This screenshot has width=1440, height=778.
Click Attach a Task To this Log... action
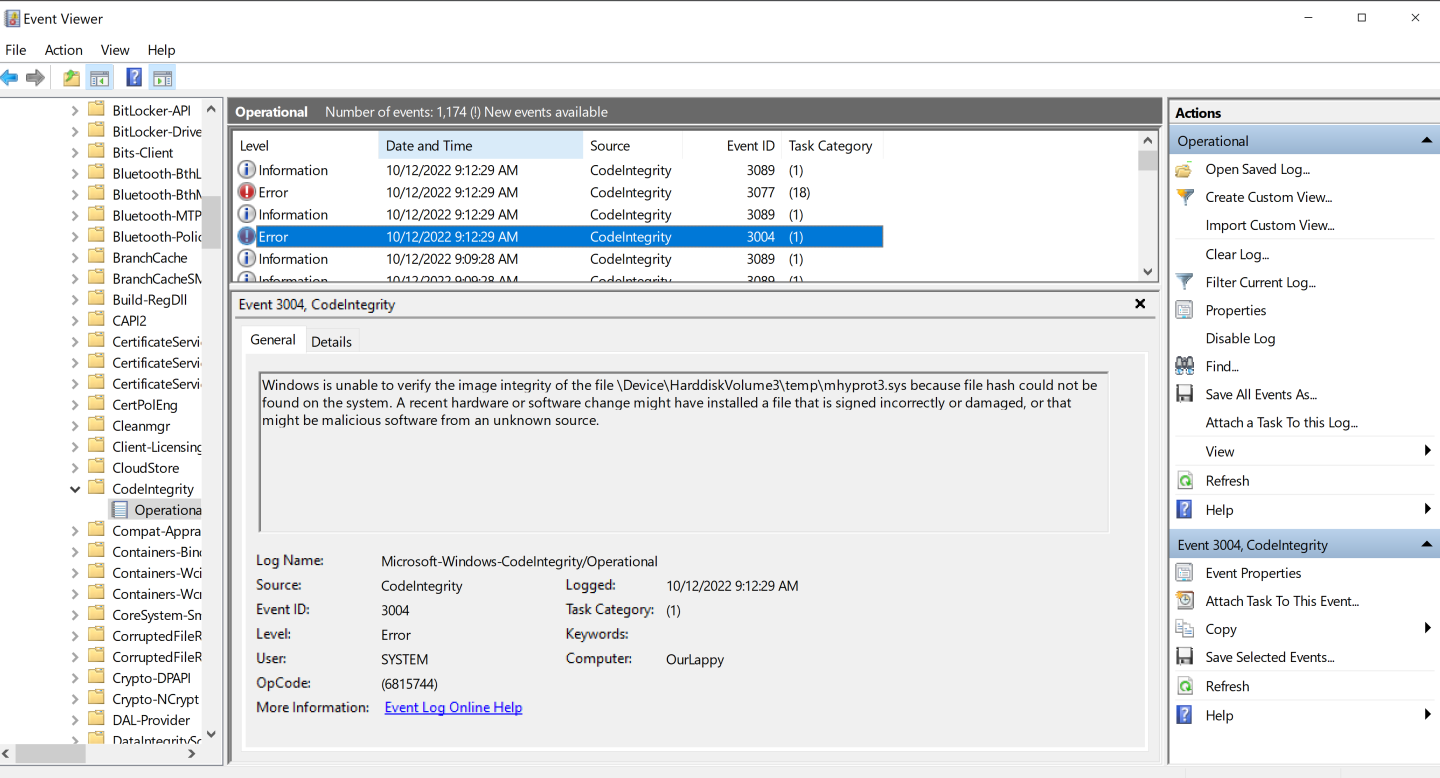[x=1281, y=422]
